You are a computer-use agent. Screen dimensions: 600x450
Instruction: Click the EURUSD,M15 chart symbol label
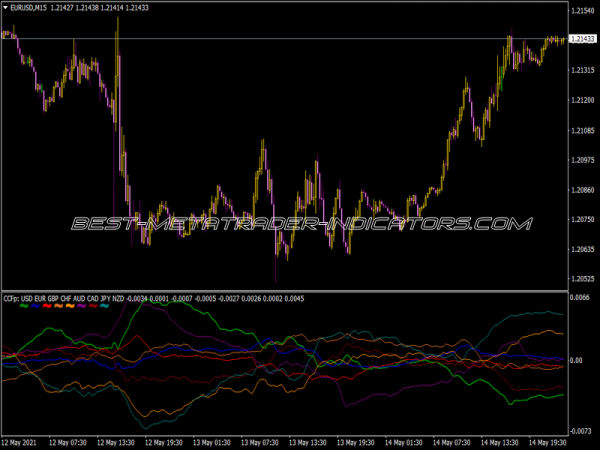[x=29, y=8]
